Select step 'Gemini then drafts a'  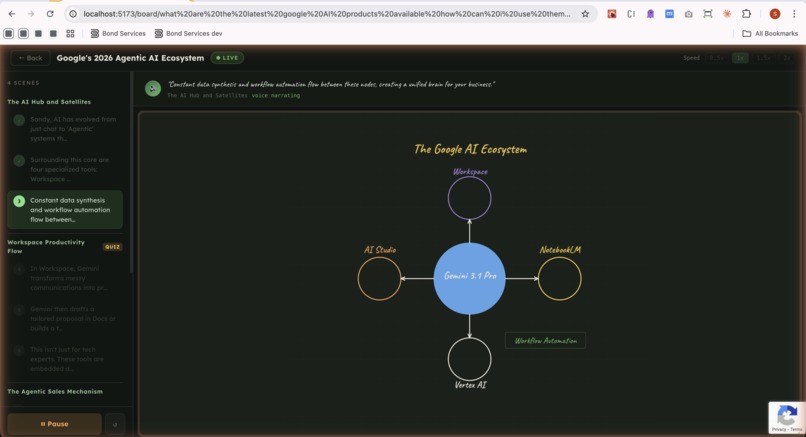coord(66,319)
